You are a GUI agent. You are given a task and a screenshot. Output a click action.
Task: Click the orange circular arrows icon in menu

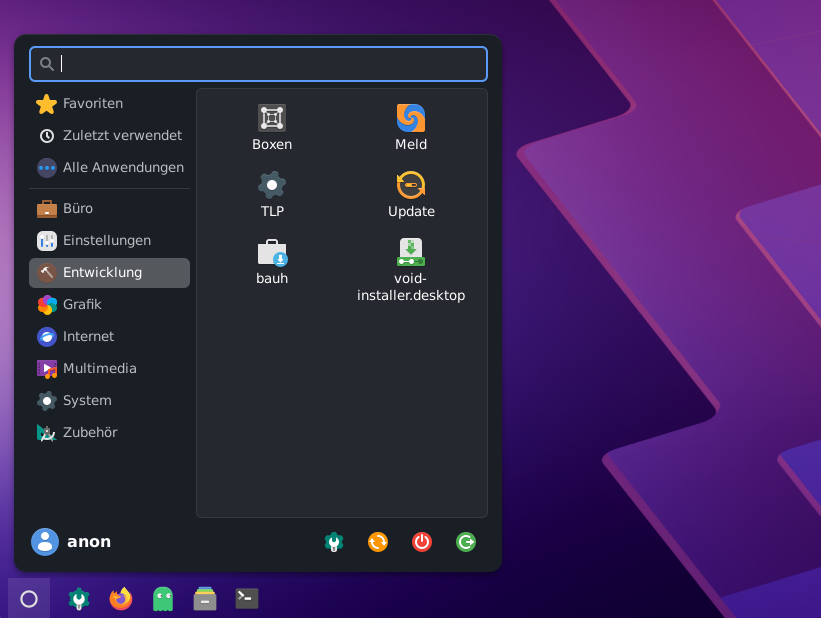[378, 542]
